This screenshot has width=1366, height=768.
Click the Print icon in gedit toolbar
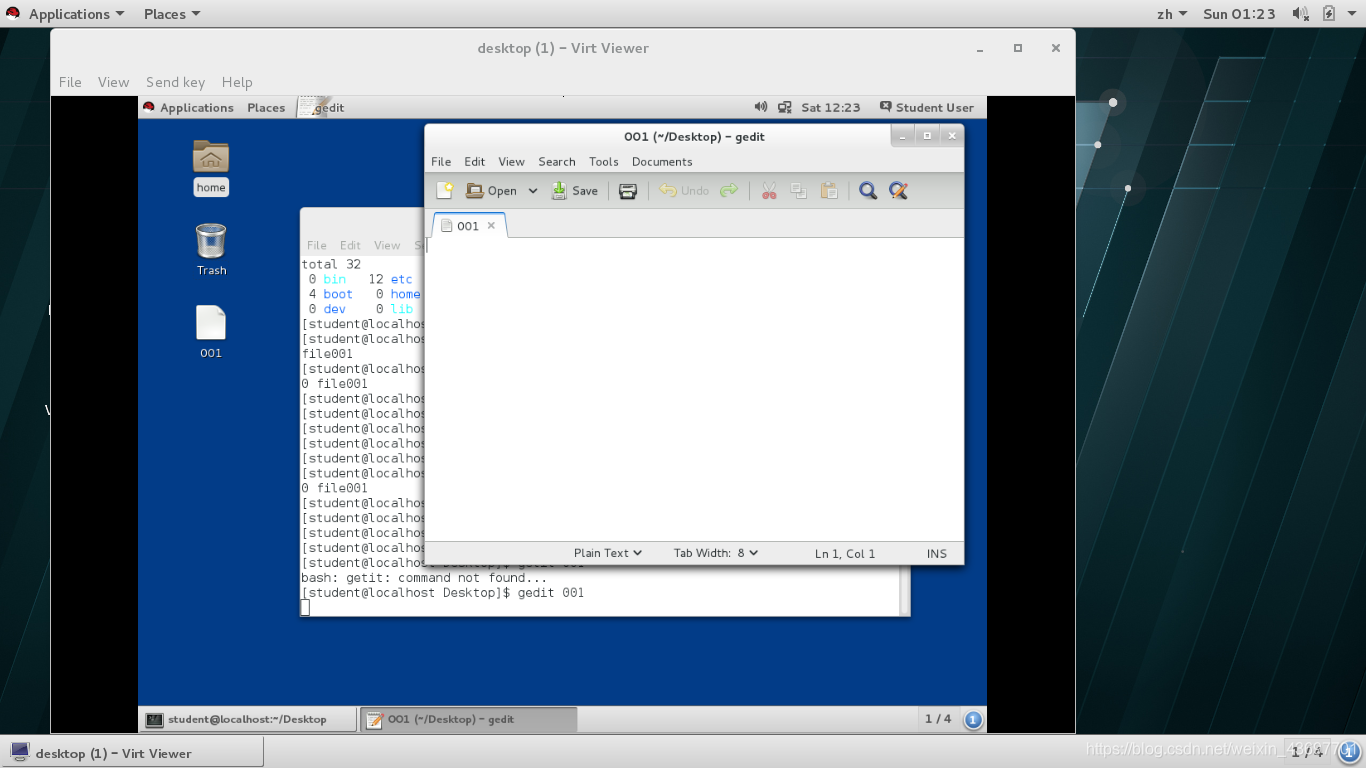[x=628, y=191]
